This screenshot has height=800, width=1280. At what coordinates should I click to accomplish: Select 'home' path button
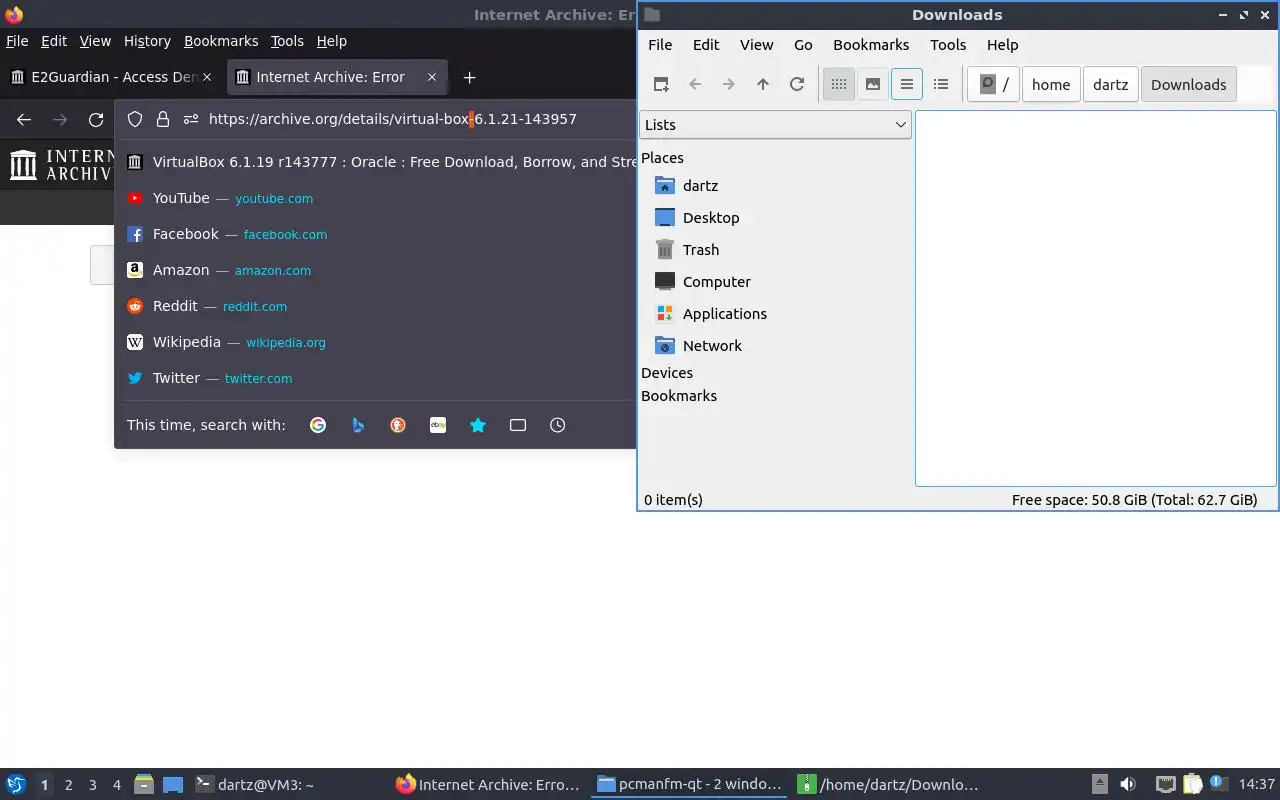click(x=1051, y=84)
